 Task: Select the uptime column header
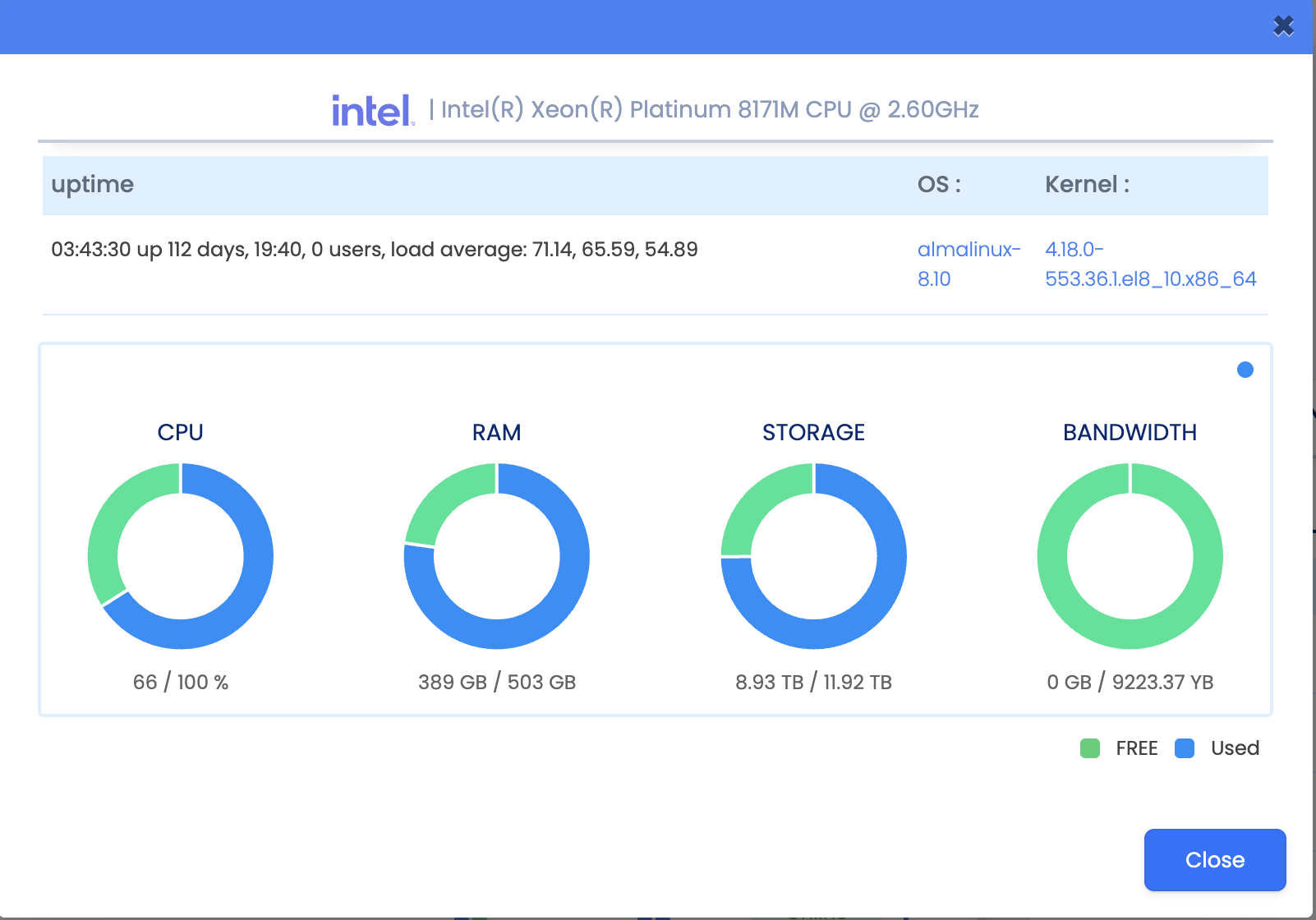(92, 184)
